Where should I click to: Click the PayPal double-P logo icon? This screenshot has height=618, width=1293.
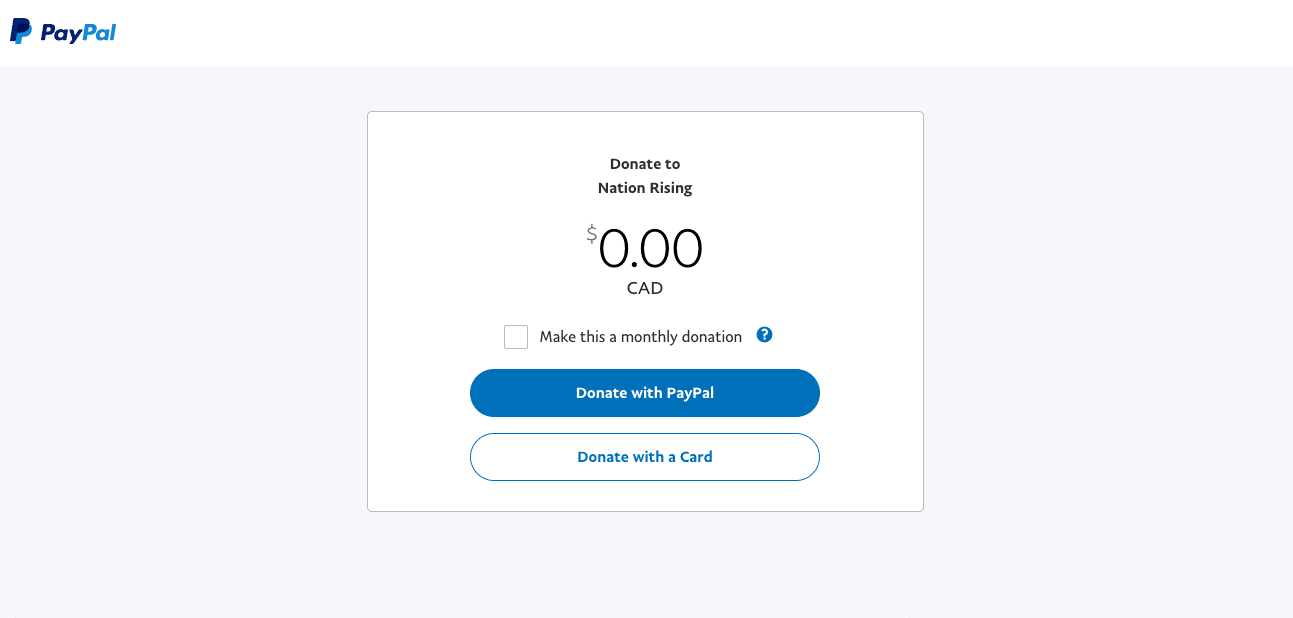pos(21,32)
